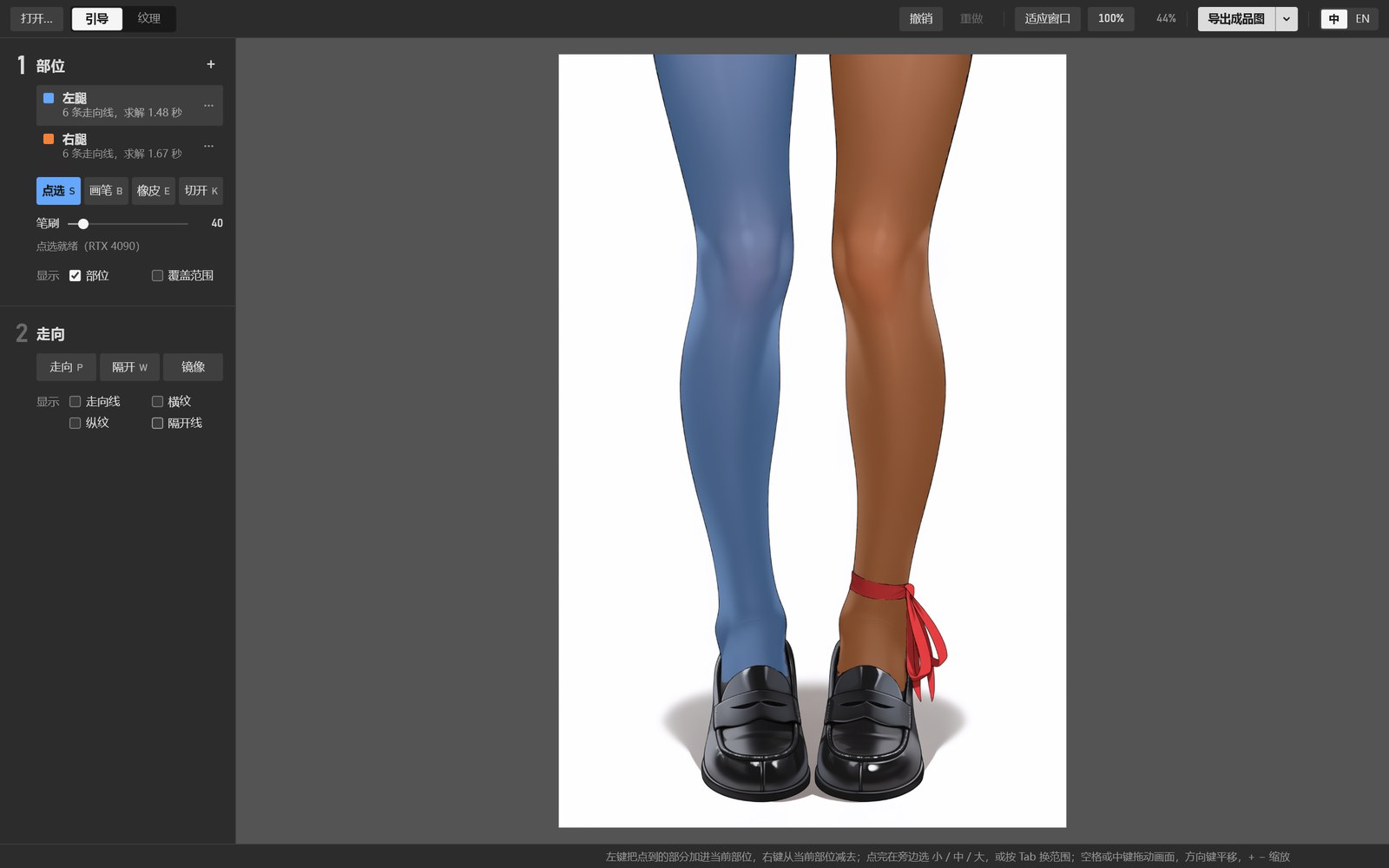The height and width of the screenshot is (868, 1389).
Task: Enable the 纵纹 checkbox
Action: point(76,423)
